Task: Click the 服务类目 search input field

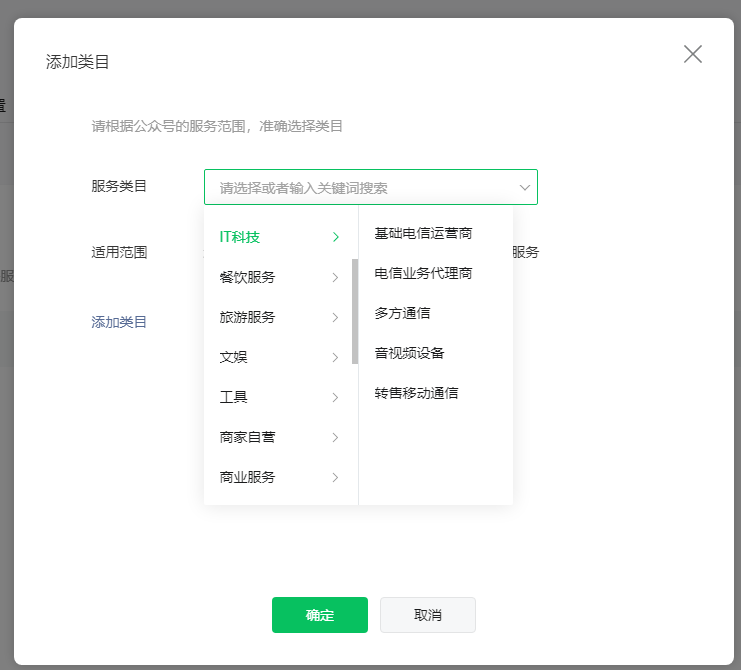Action: point(360,187)
